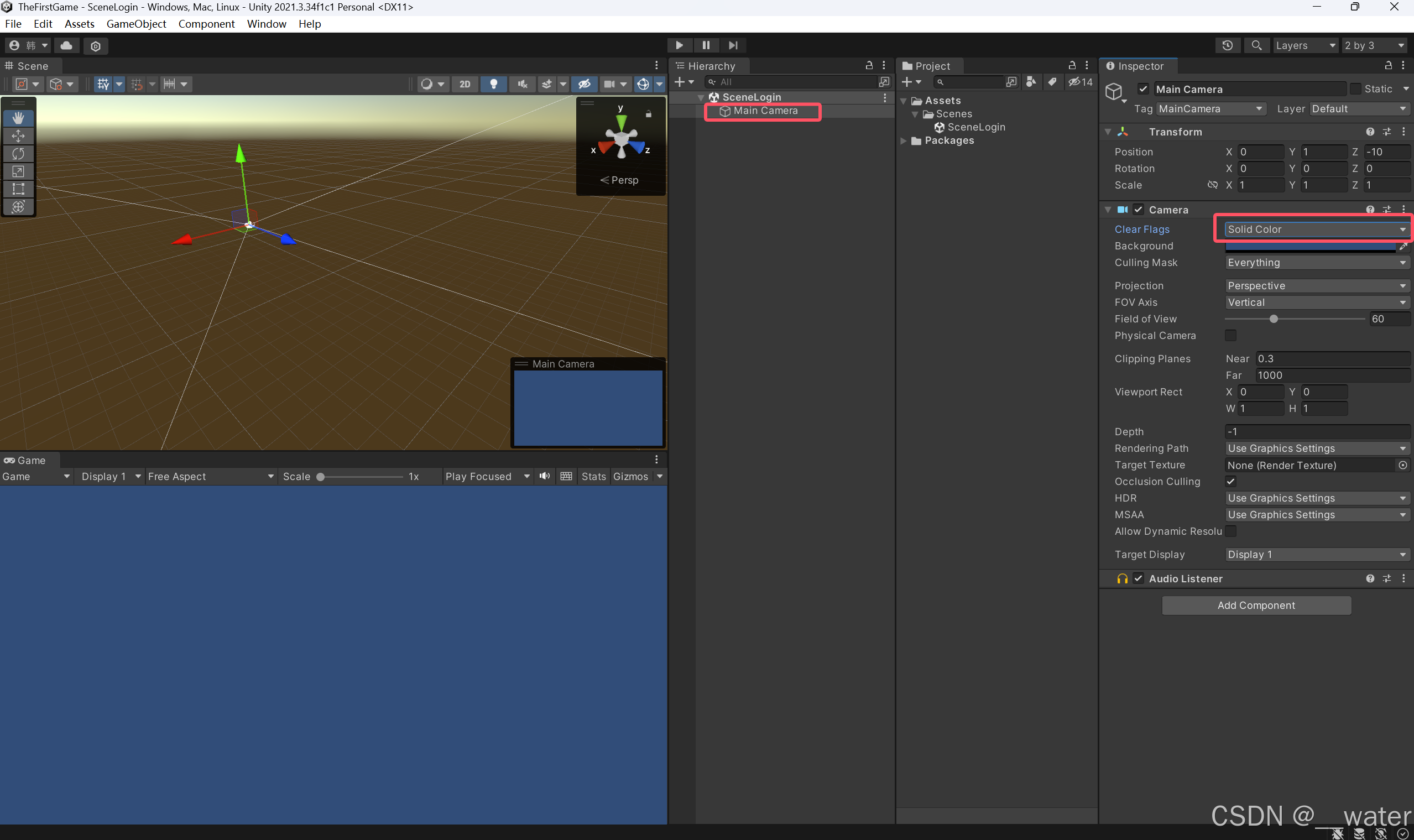This screenshot has height=840, width=1414.
Task: Select the Rect tool
Action: [x=18, y=189]
